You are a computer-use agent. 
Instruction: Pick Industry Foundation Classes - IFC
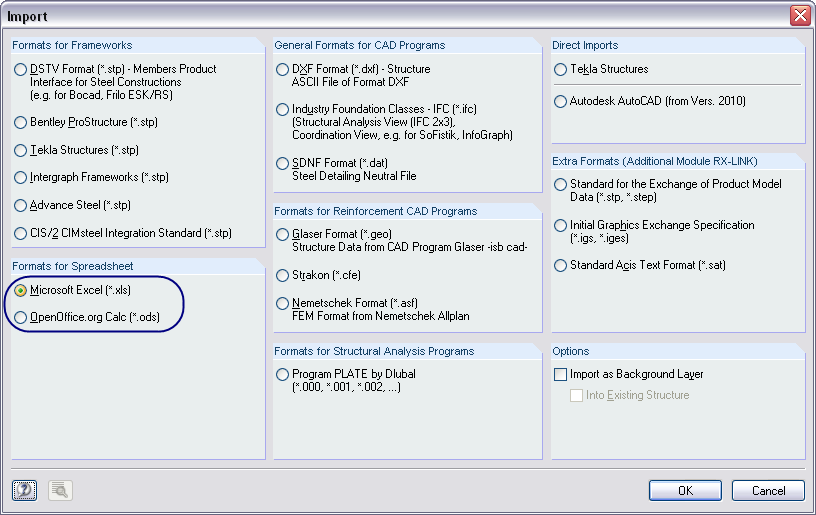(x=283, y=109)
